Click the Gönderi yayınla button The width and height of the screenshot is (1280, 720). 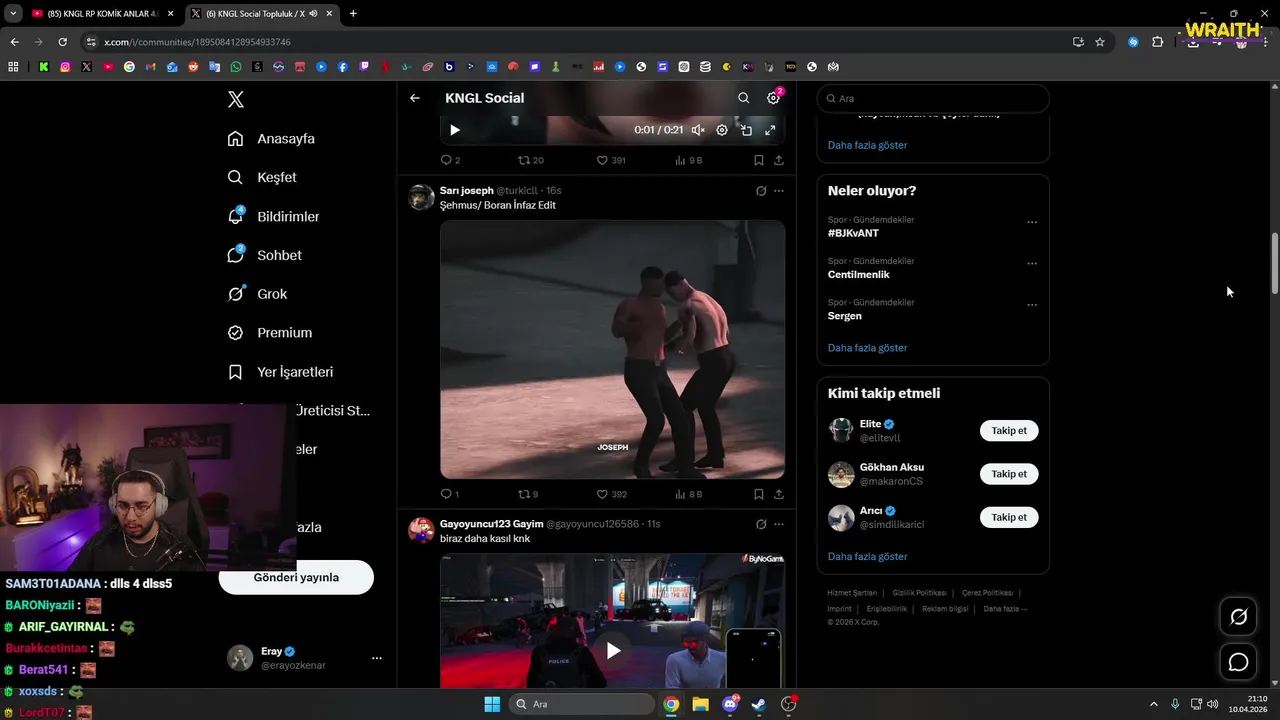(x=296, y=577)
